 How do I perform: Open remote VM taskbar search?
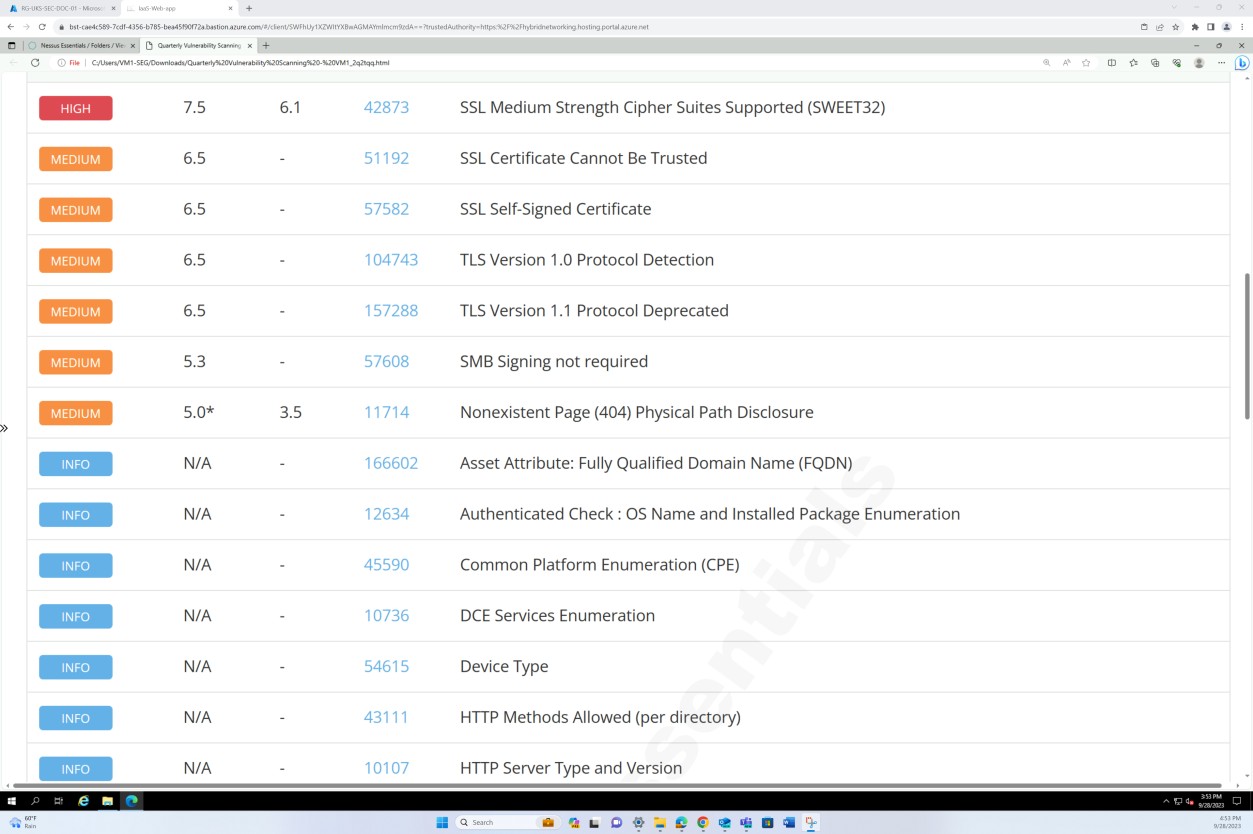35,801
